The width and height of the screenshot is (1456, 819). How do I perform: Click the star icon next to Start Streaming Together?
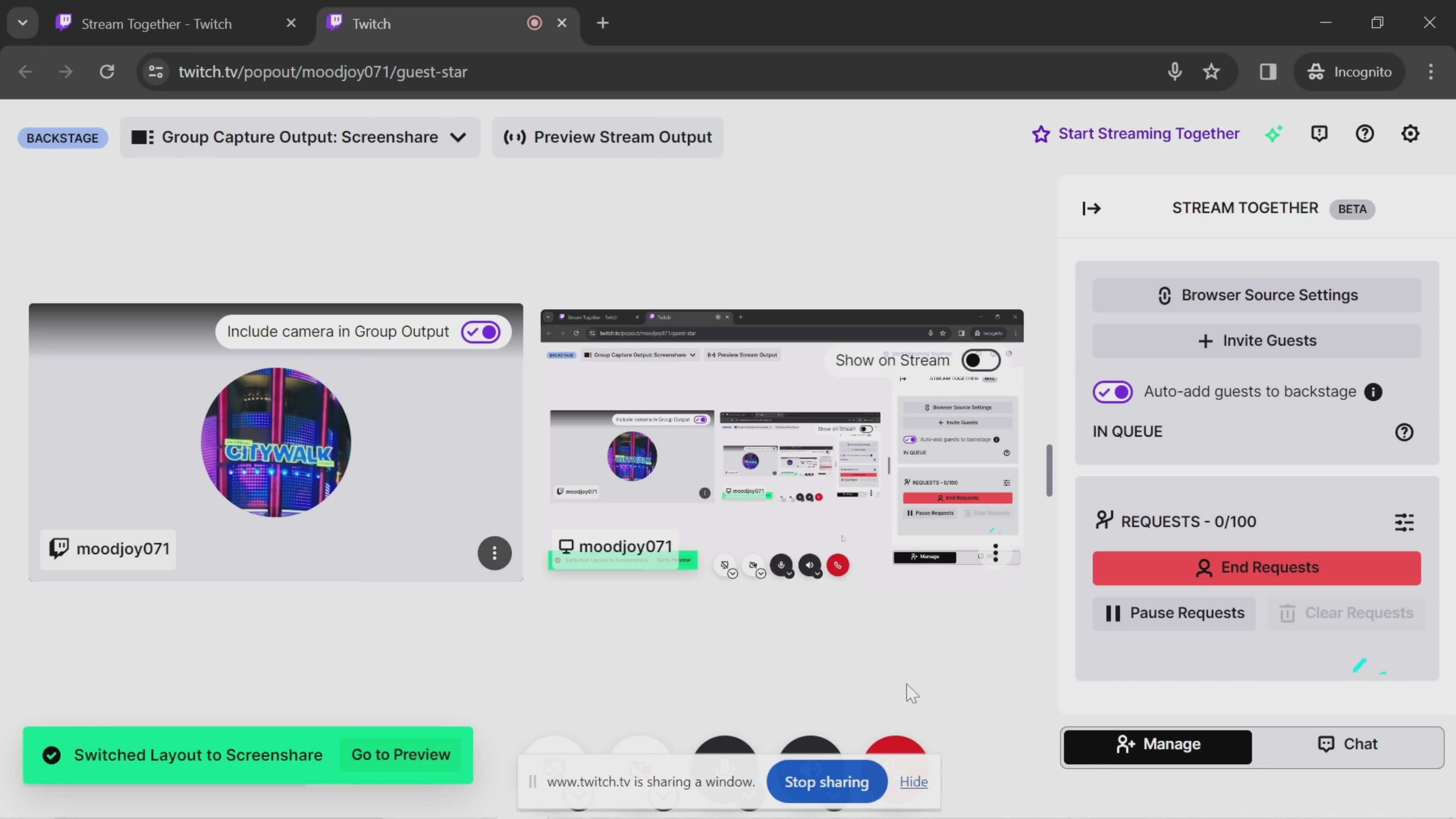[x=1042, y=133]
